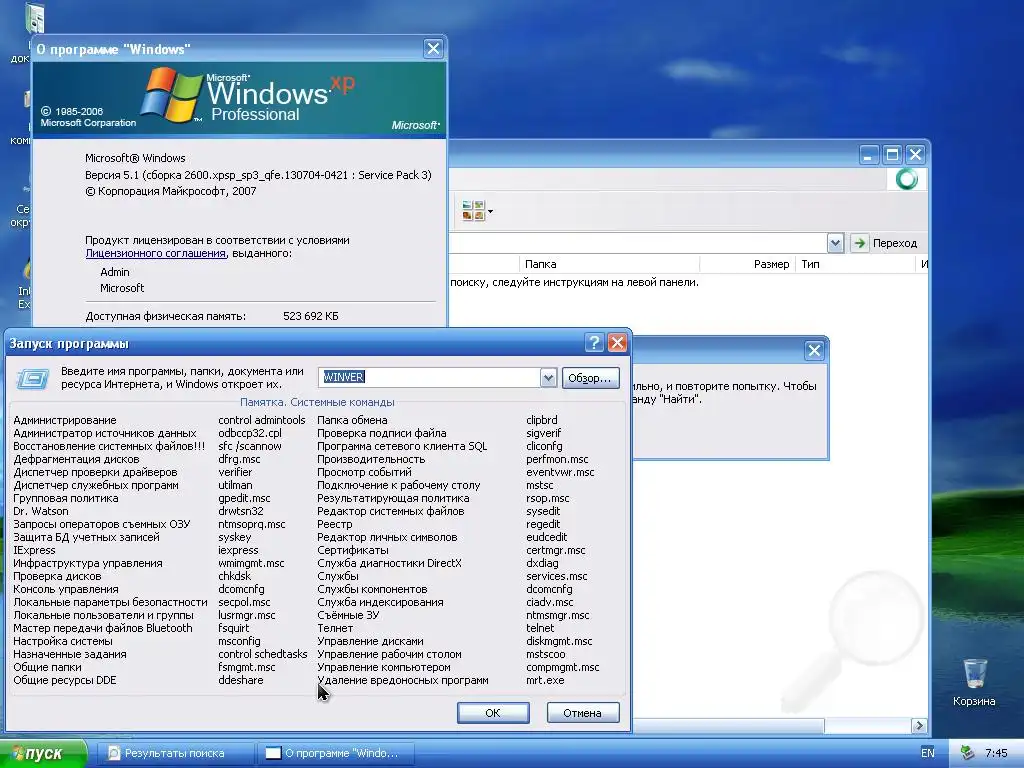Click the text 'lusrmgr.msc'

pyautogui.click(x=247, y=615)
